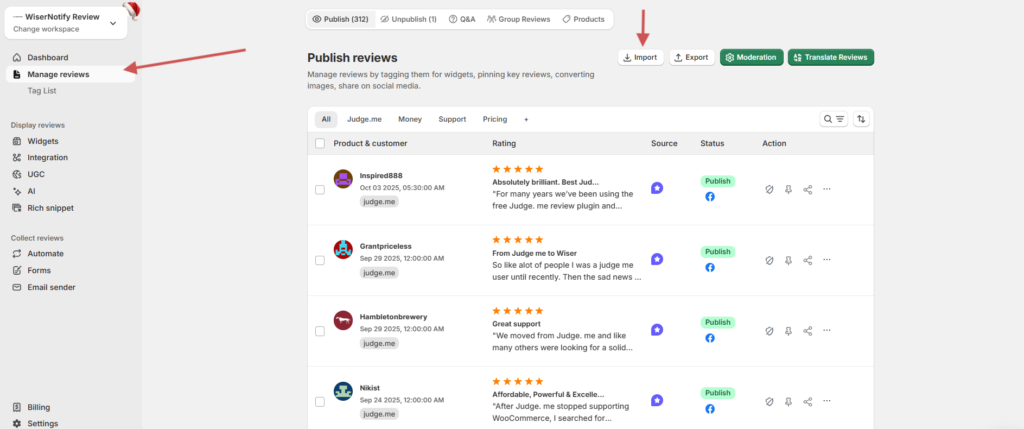
Task: Click Facebook icon on Nikist review status
Action: (x=710, y=408)
